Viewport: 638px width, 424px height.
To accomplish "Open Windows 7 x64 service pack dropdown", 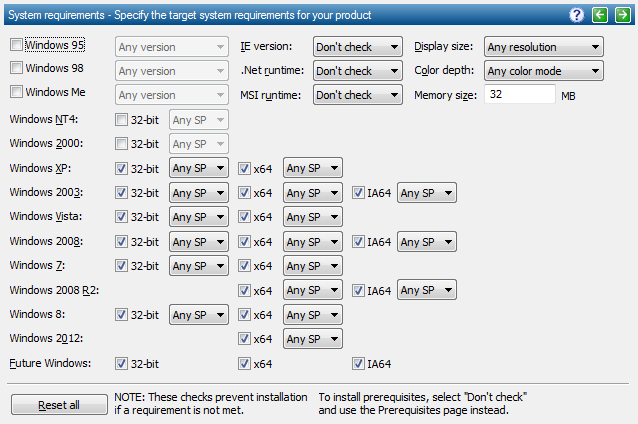I will tap(313, 266).
